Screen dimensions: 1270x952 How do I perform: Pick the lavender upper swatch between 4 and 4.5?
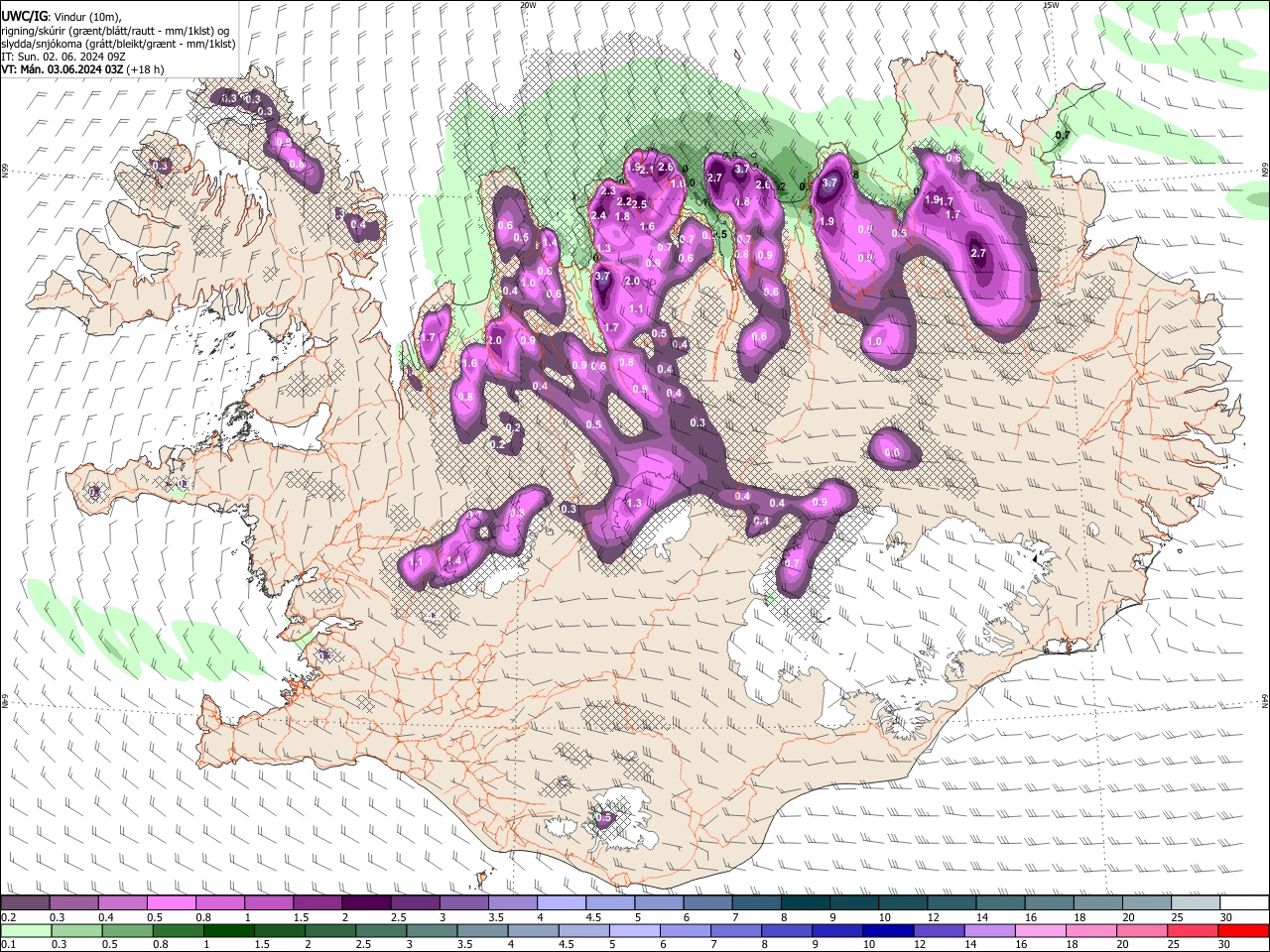point(560,903)
